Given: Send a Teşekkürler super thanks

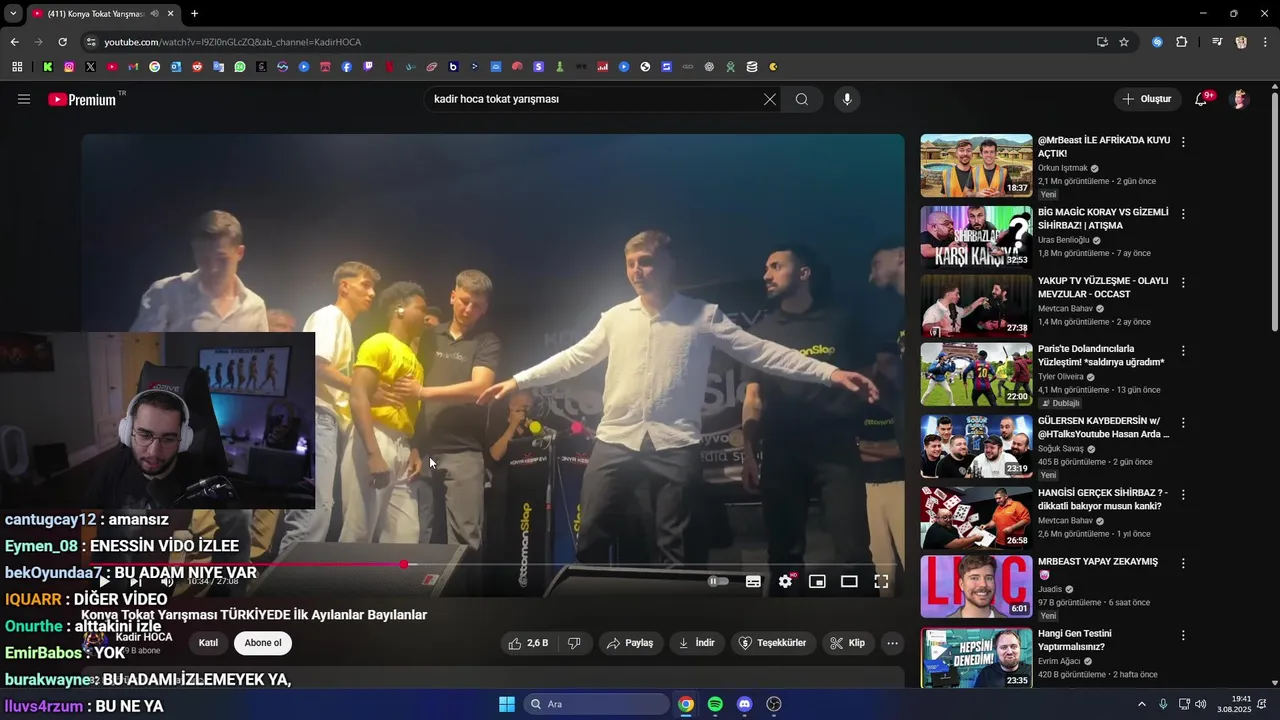Looking at the screenshot, I should tap(772, 643).
